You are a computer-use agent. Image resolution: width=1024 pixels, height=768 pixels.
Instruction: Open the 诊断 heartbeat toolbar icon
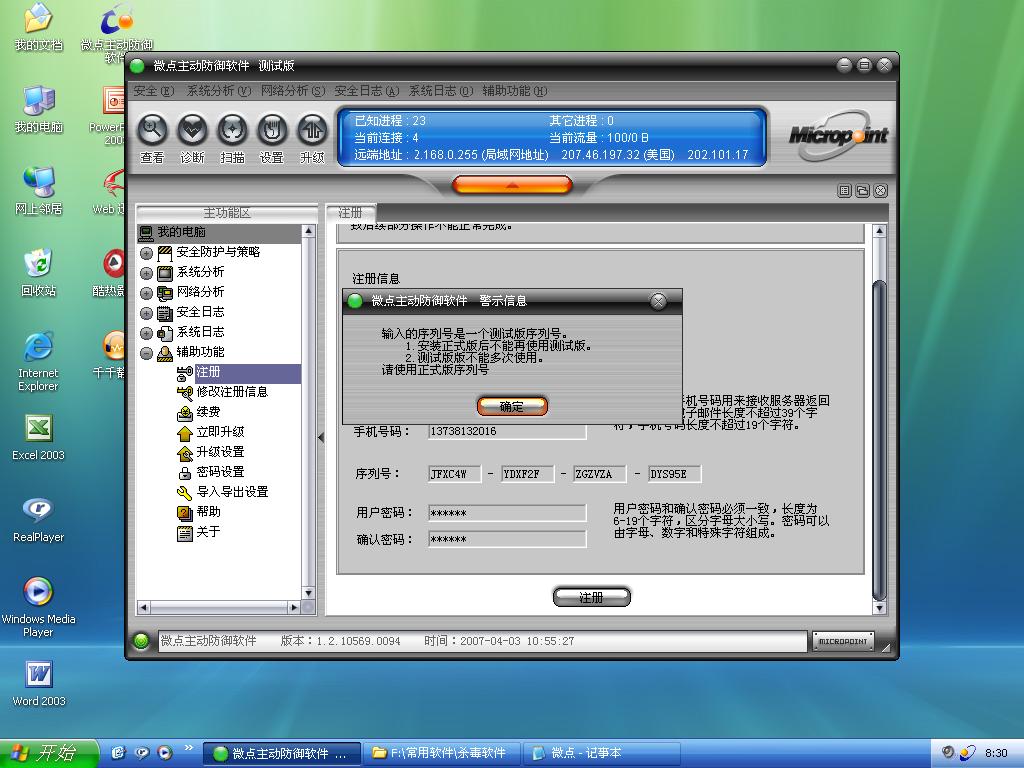tap(192, 129)
